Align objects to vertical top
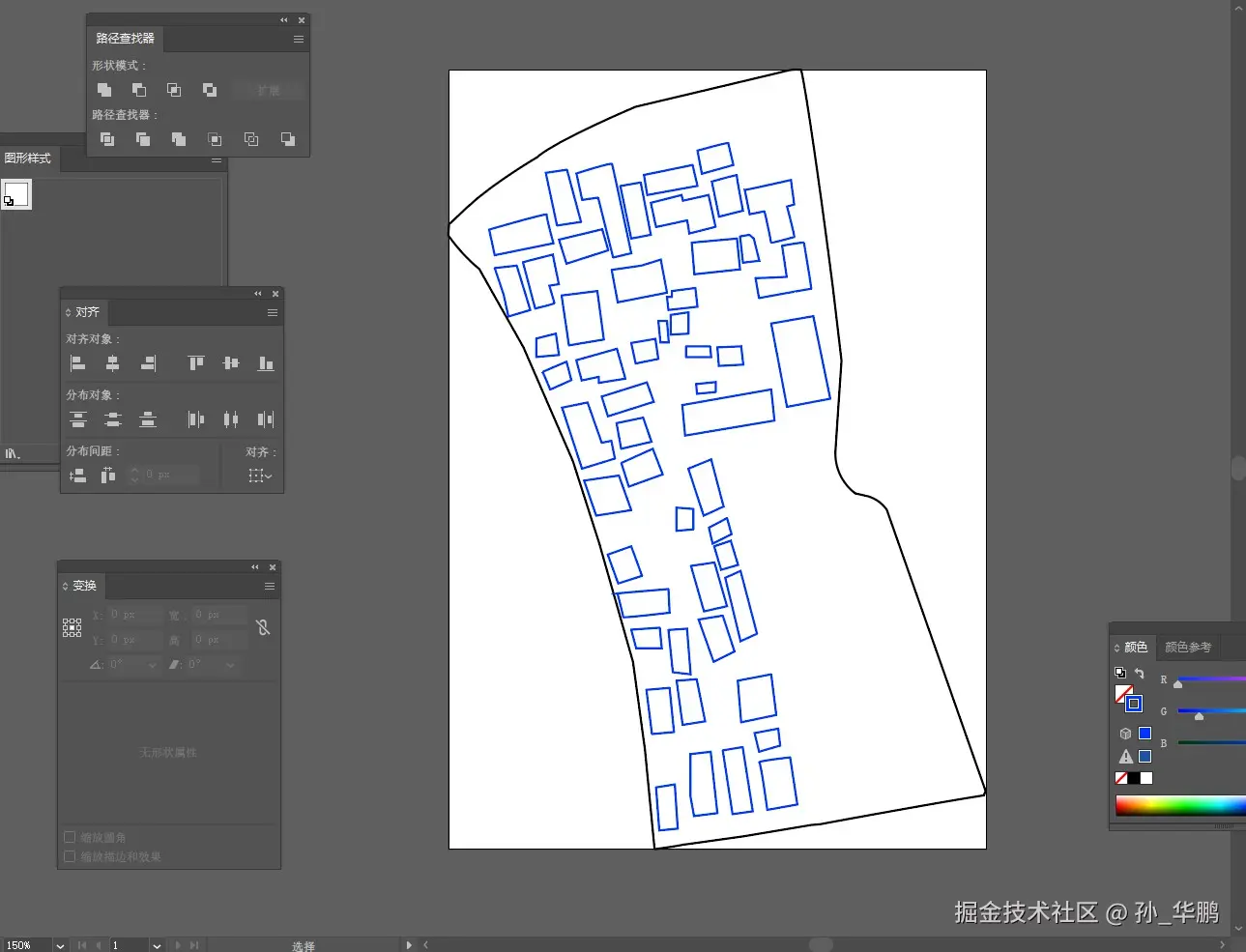The width and height of the screenshot is (1246, 952). [x=196, y=363]
